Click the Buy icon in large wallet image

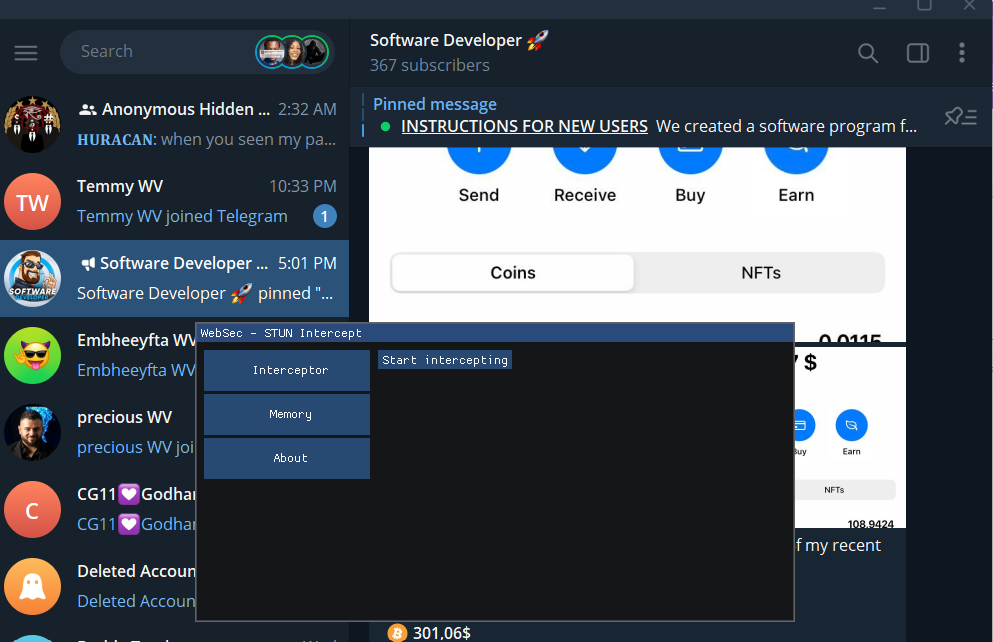click(x=690, y=160)
